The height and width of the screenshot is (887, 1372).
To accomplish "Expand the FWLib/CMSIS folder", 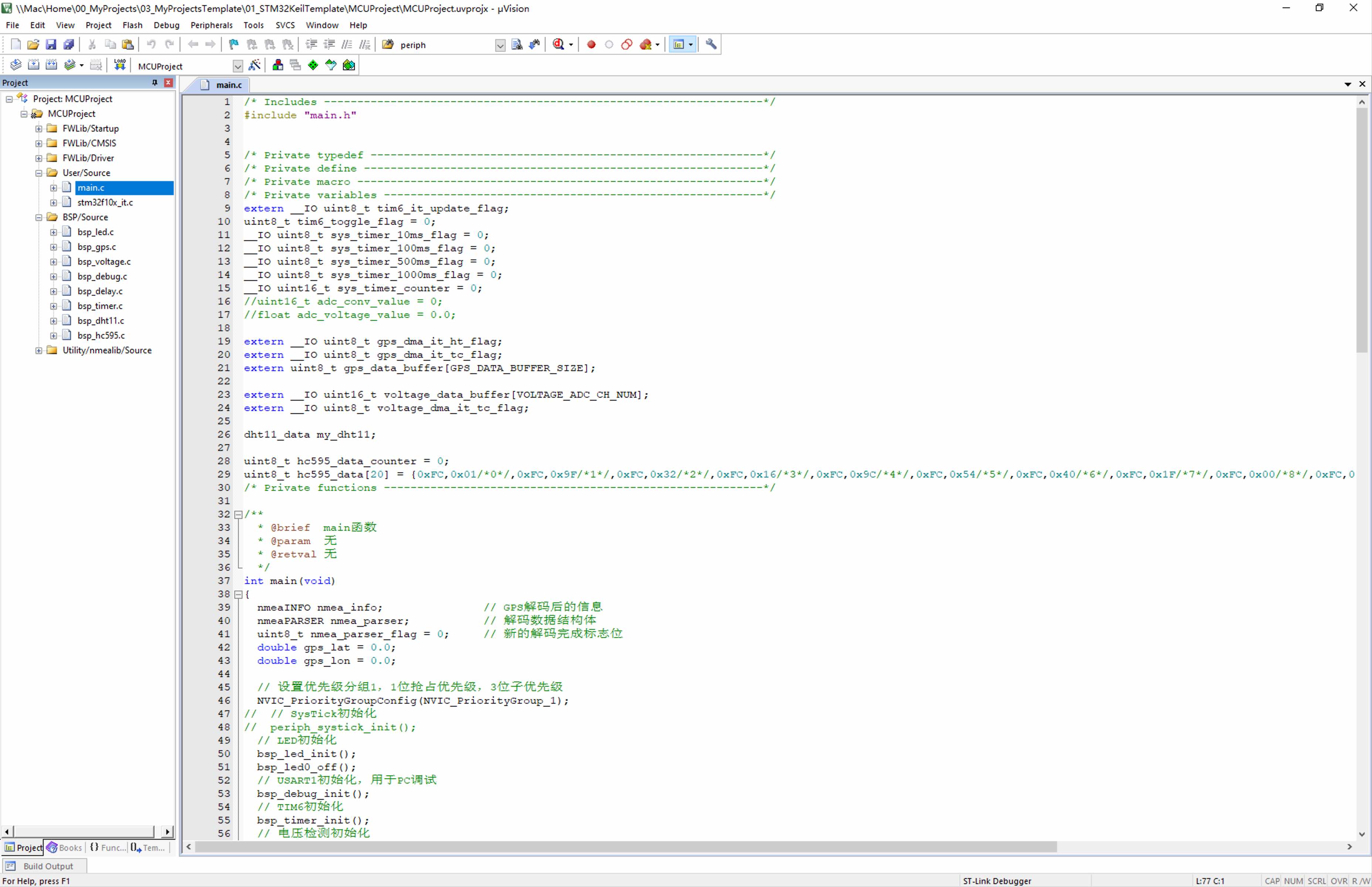I will coord(38,143).
